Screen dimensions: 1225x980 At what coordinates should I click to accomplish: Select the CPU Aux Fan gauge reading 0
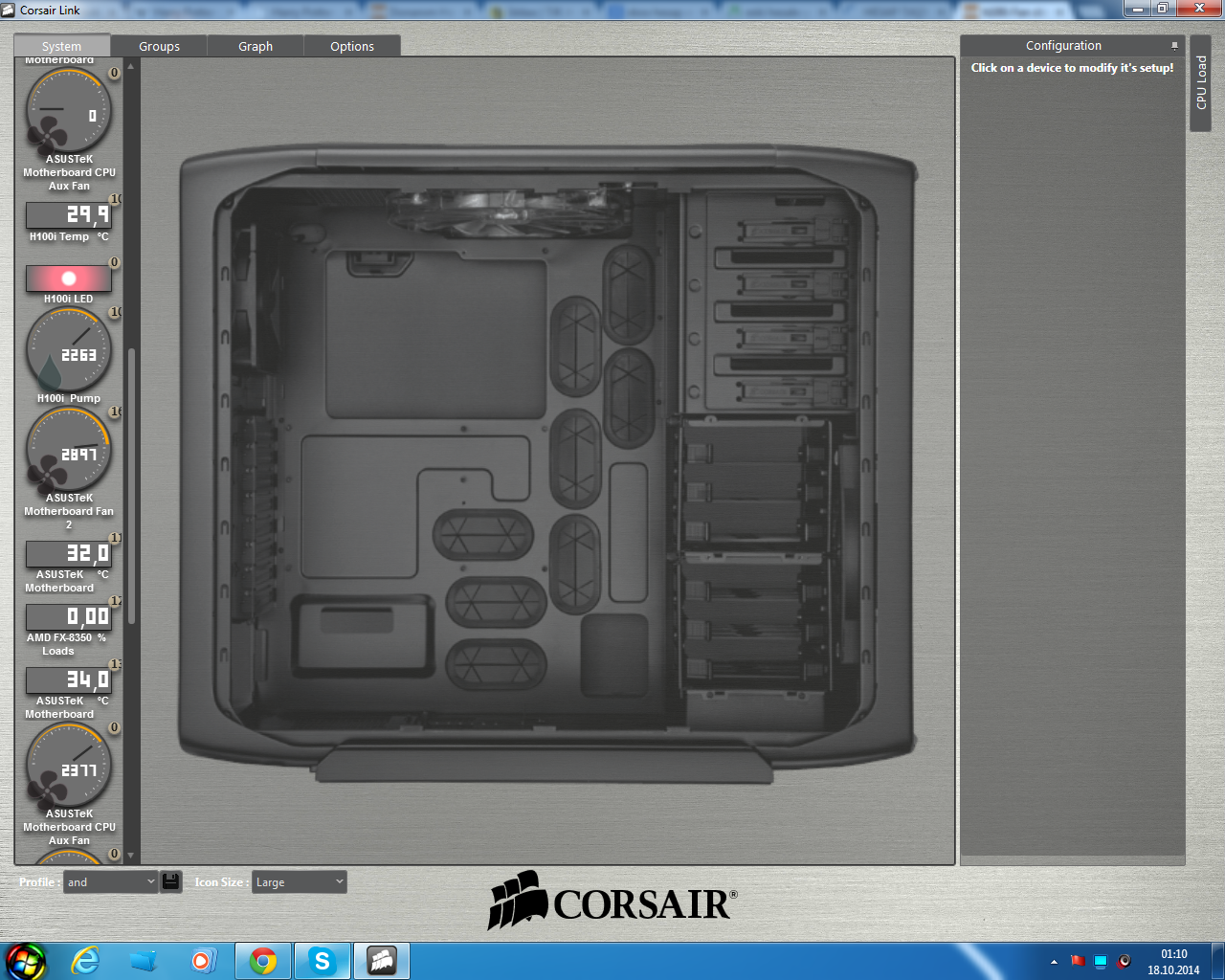(x=68, y=110)
